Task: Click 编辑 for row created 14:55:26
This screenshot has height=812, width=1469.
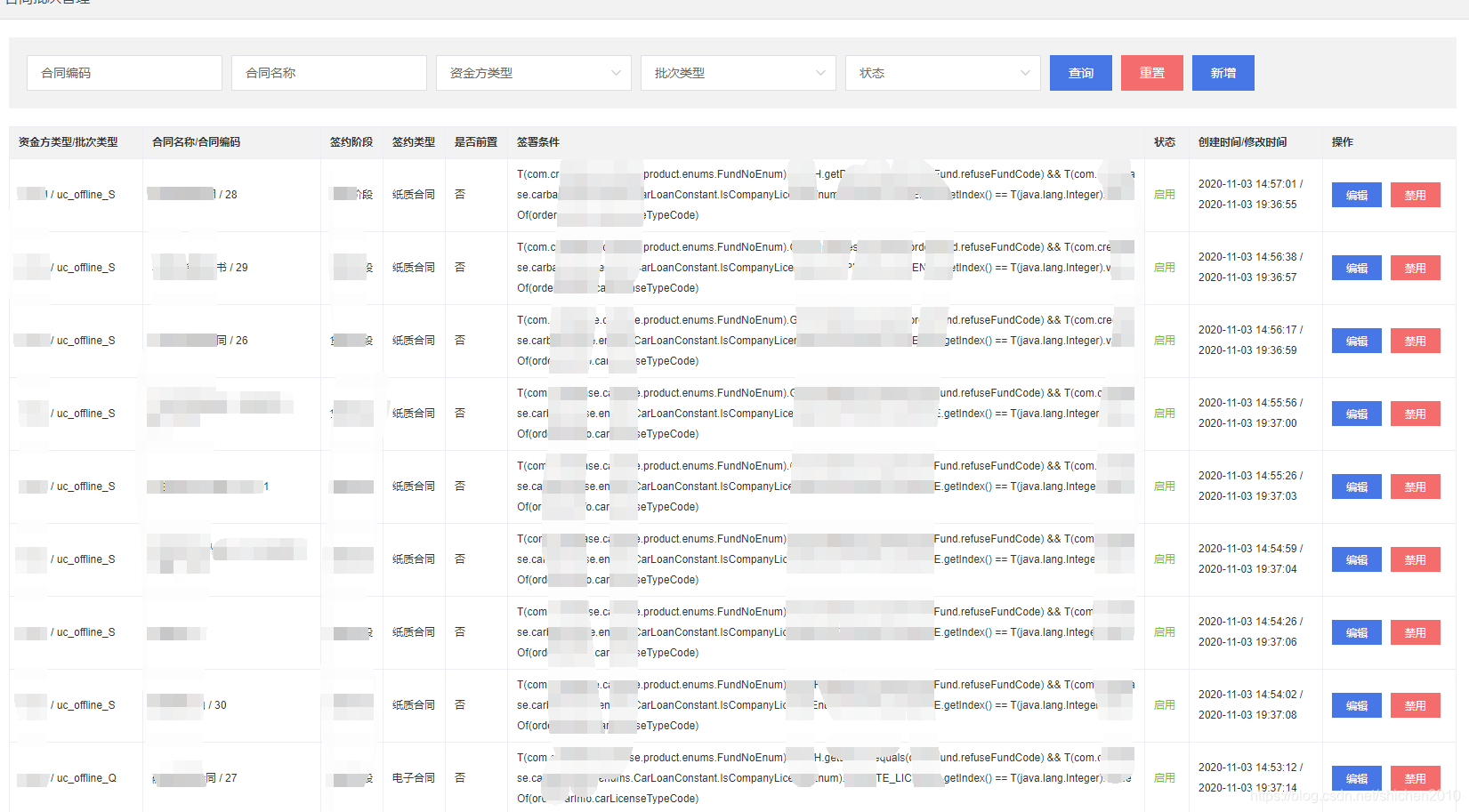Action: (x=1357, y=486)
